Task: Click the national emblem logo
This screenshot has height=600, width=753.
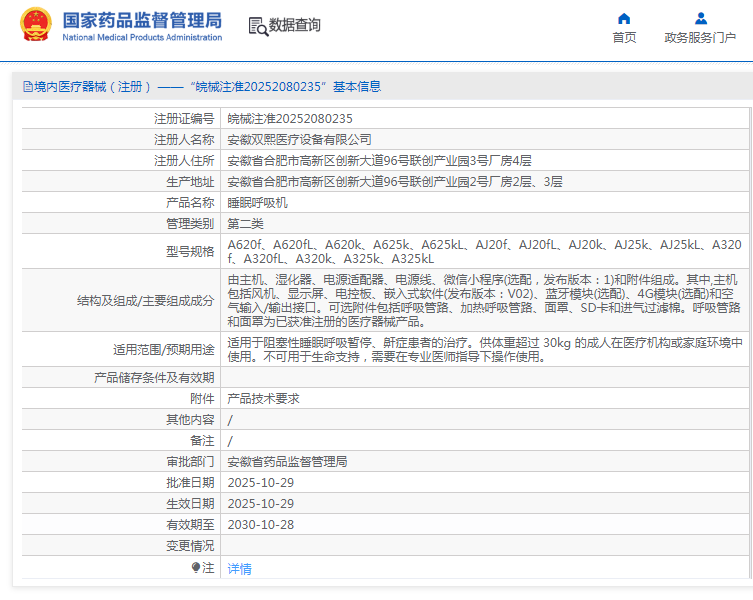Action: pos(35,27)
